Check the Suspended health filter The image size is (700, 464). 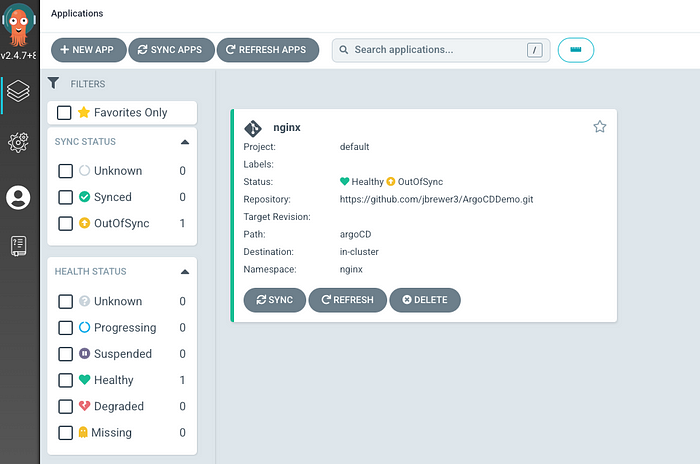click(x=66, y=354)
